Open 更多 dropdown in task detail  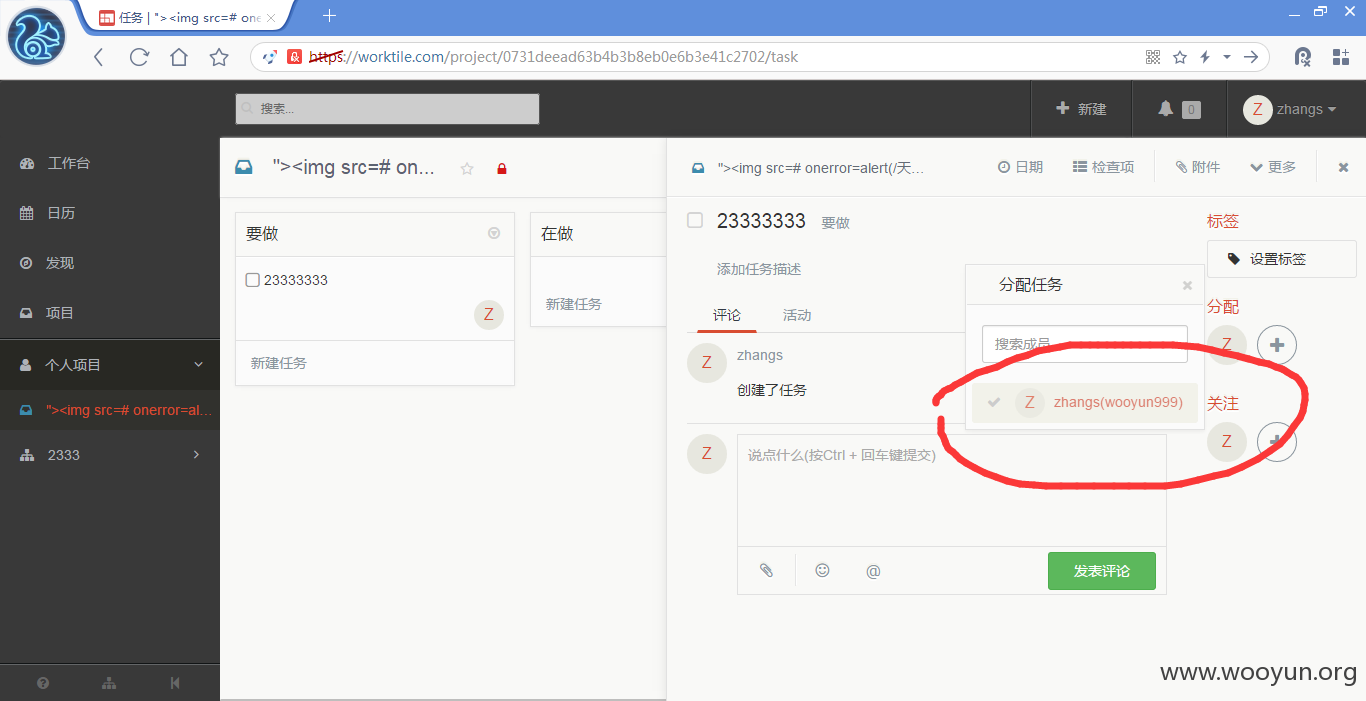pos(1273,167)
